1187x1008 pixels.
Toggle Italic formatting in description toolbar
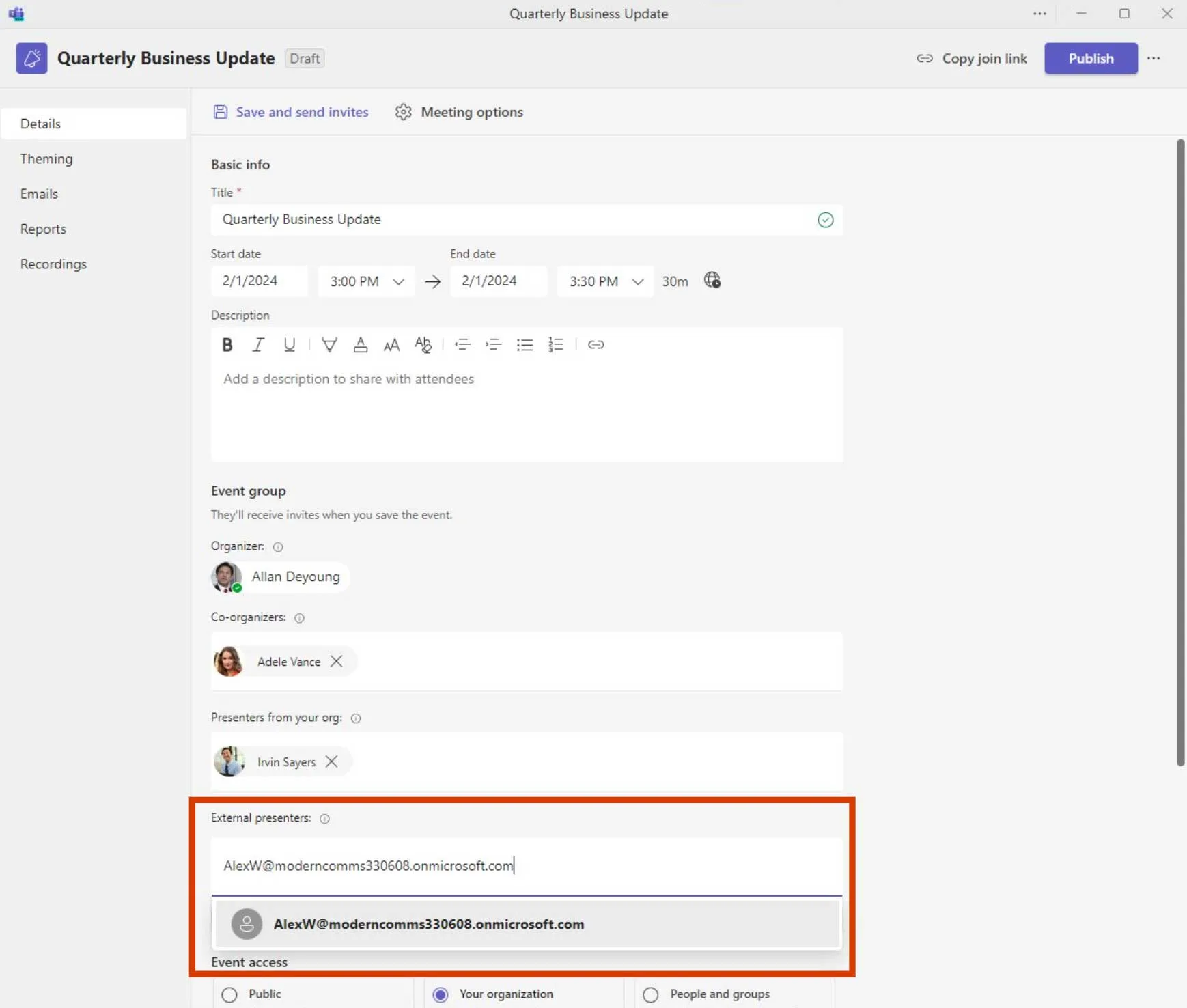tap(258, 345)
